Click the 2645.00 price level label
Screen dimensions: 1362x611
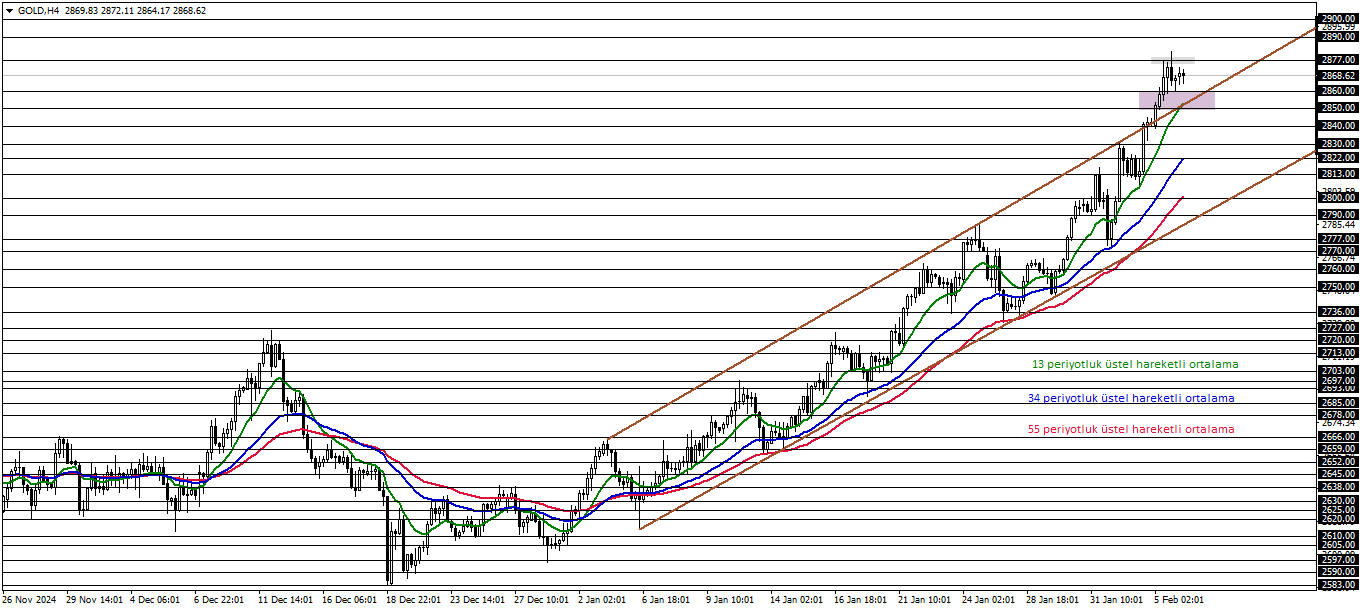click(1338, 474)
